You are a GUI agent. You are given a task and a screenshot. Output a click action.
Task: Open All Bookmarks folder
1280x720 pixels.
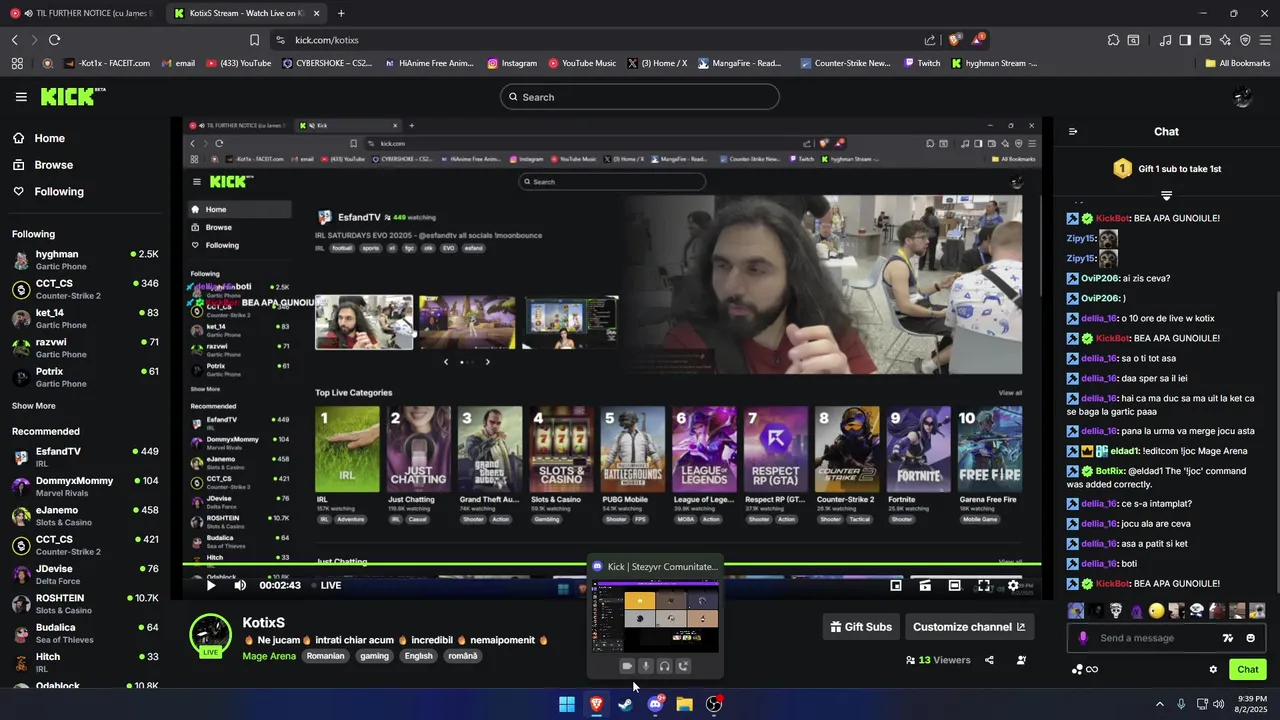click(x=1237, y=63)
